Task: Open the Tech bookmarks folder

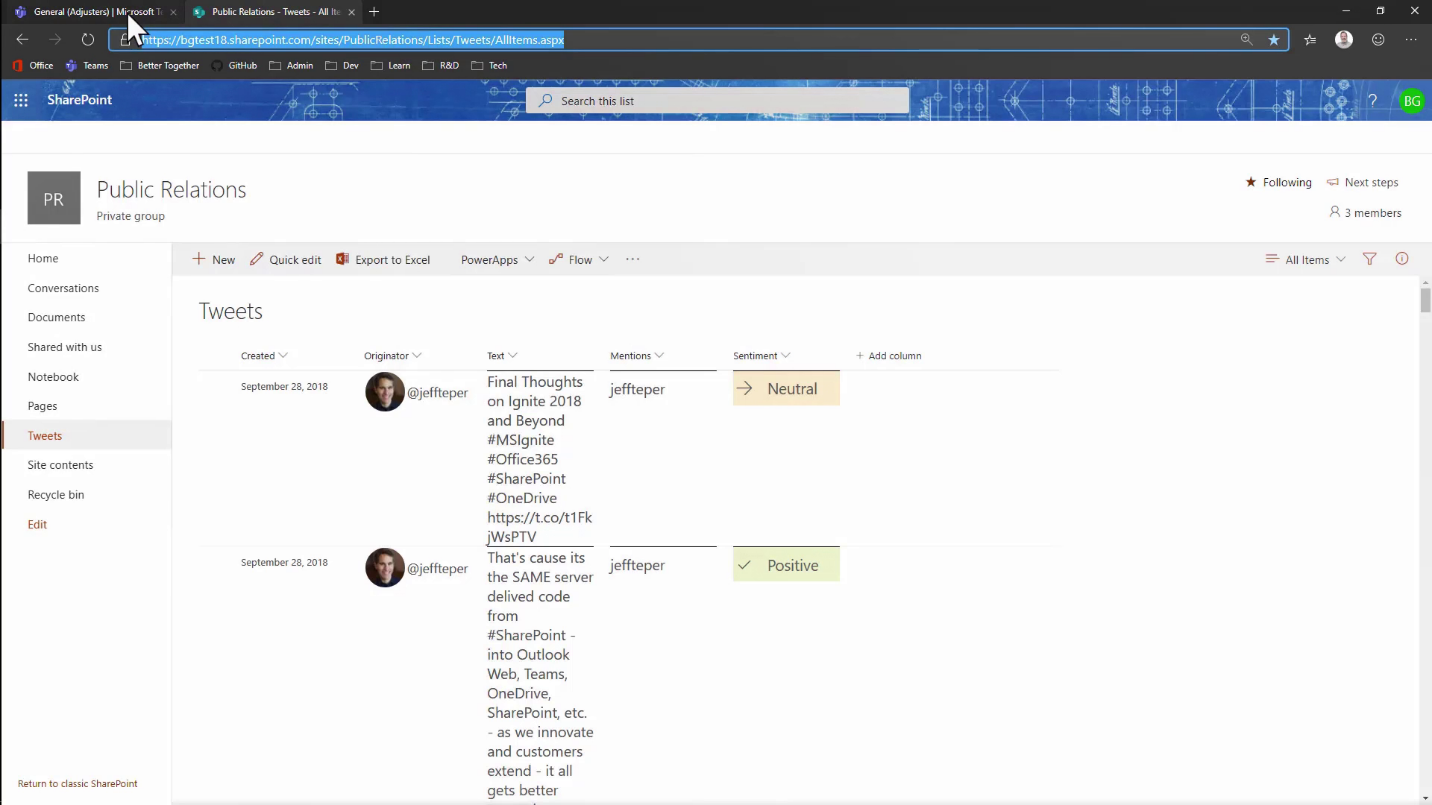Action: [489, 66]
